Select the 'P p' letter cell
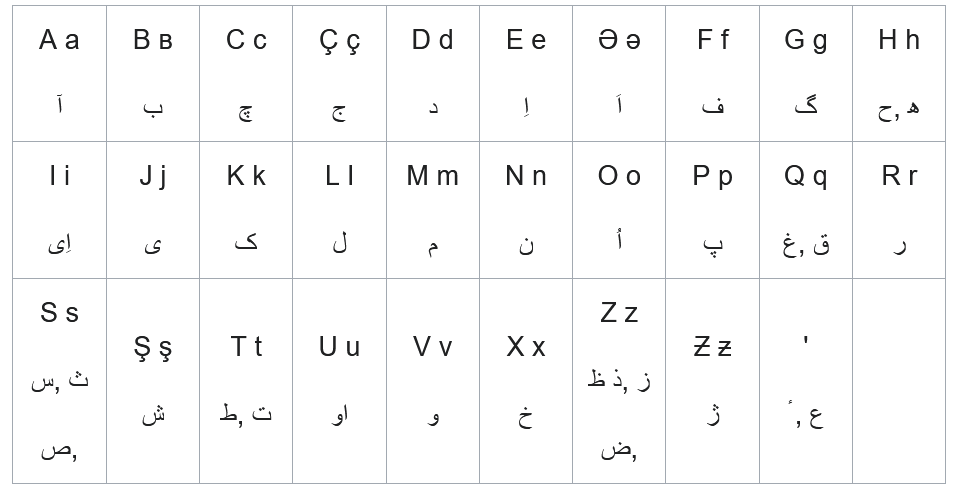This screenshot has width=959, height=494. pyautogui.click(x=713, y=210)
